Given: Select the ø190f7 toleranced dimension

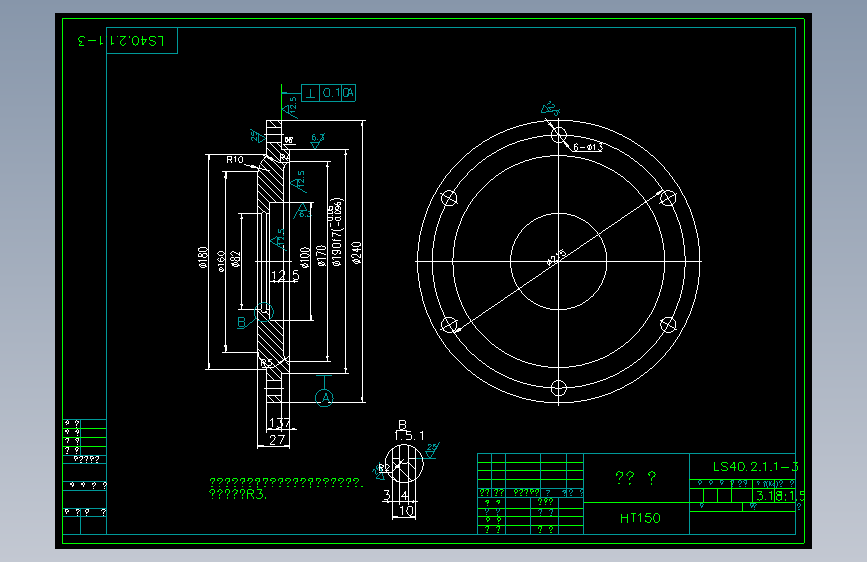Looking at the screenshot, I should point(336,232).
